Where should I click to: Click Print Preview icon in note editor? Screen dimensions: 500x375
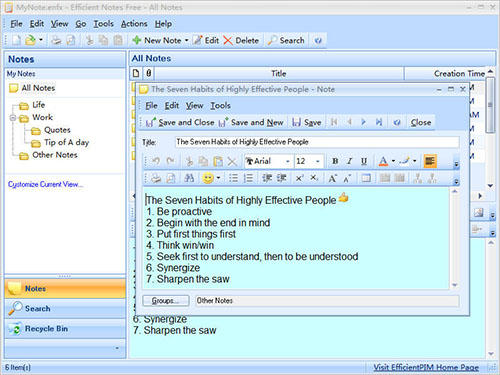[x=171, y=178]
